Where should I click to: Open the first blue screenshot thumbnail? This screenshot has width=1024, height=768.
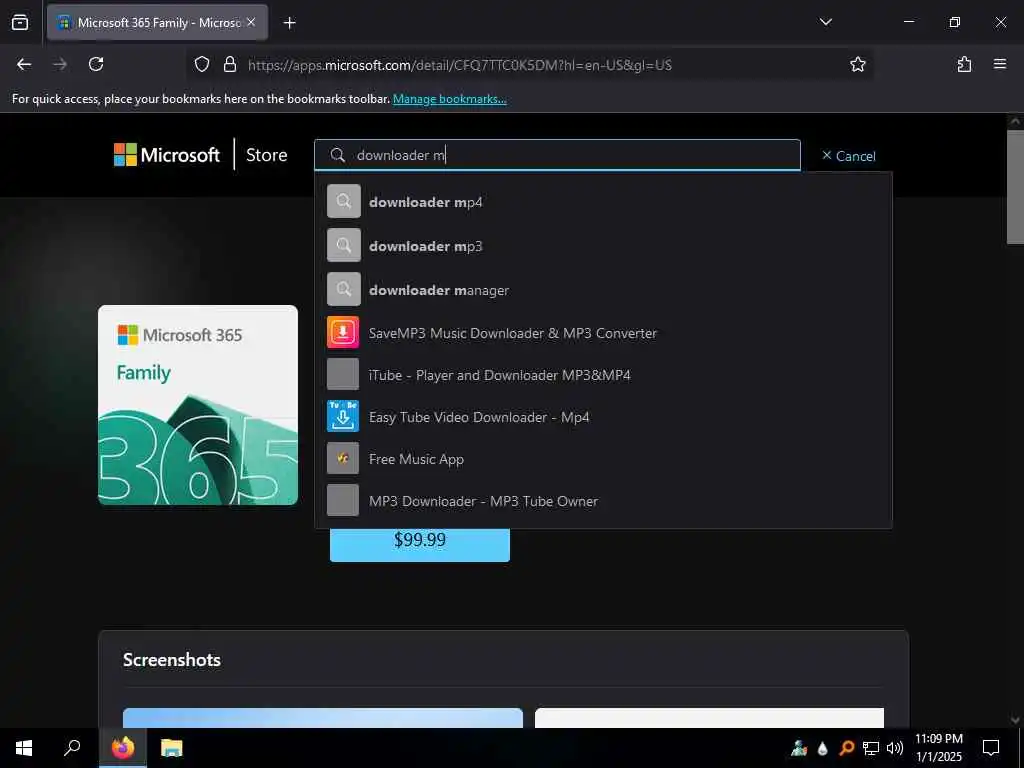(323, 718)
